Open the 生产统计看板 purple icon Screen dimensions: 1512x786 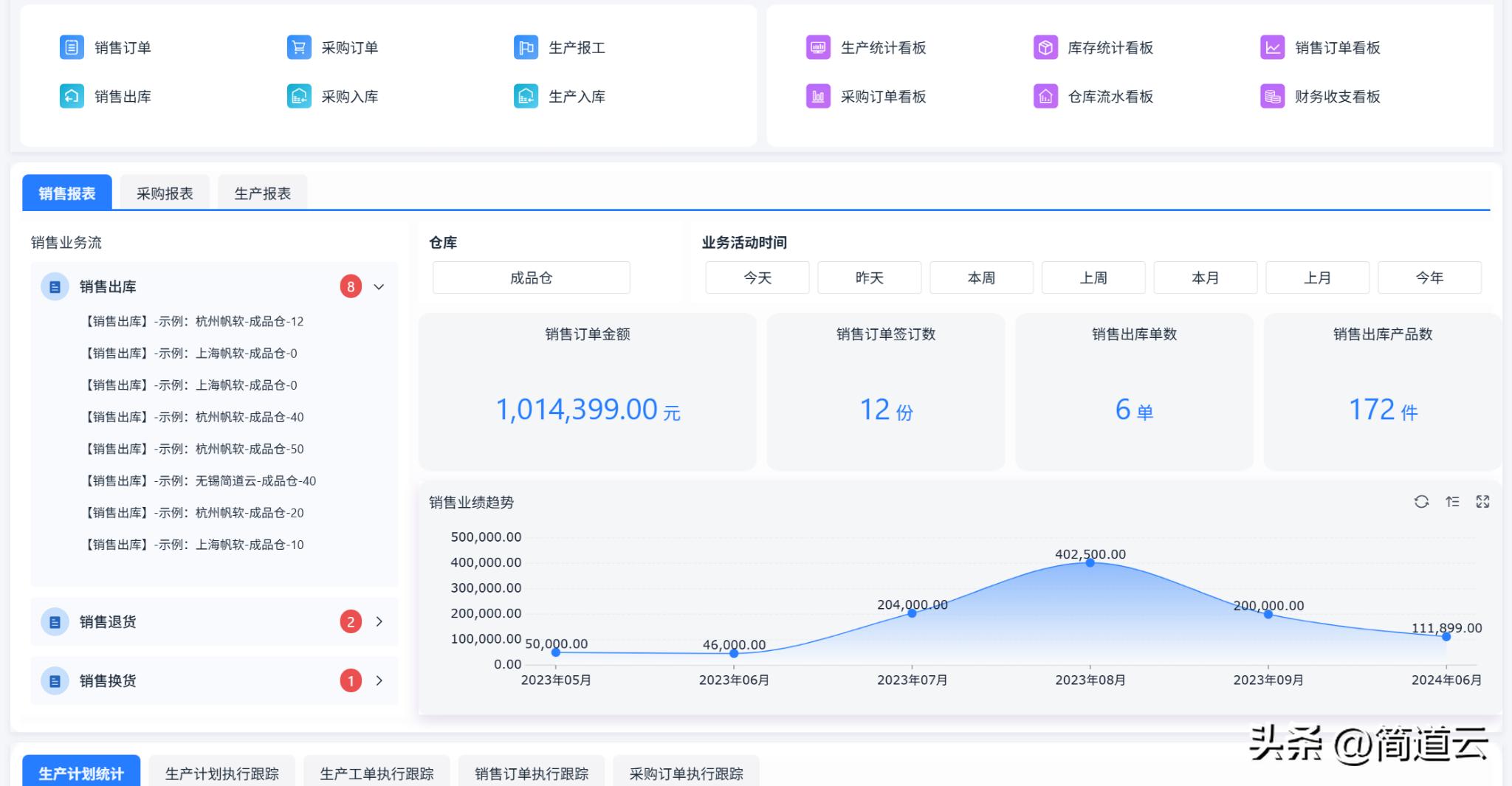(x=818, y=47)
